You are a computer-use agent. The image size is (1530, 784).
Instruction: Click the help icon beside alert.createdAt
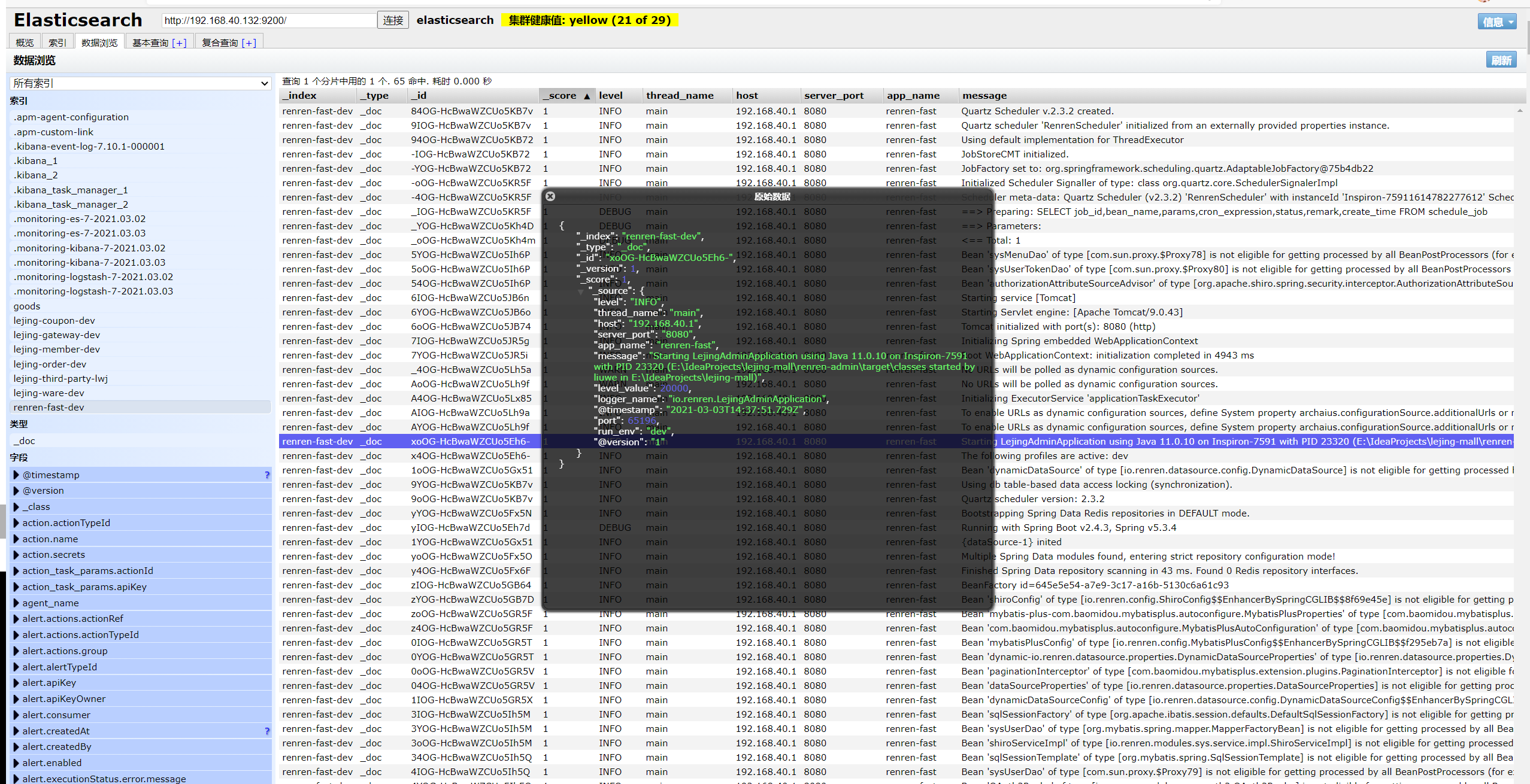pos(267,731)
